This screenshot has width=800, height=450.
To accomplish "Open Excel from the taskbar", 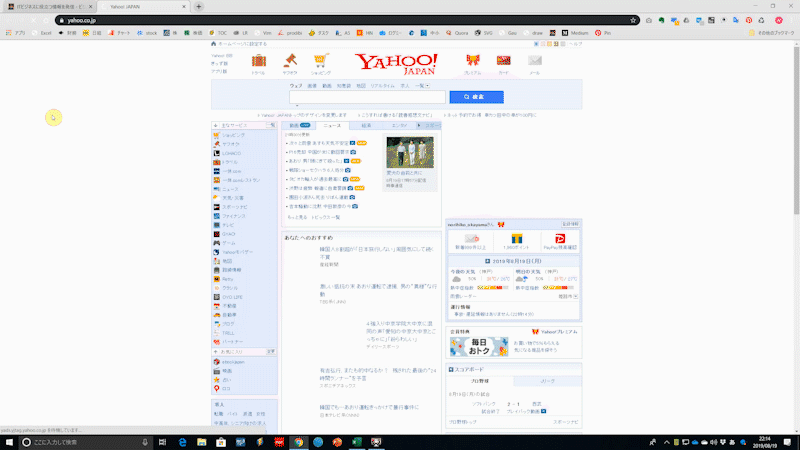I will 357,442.
